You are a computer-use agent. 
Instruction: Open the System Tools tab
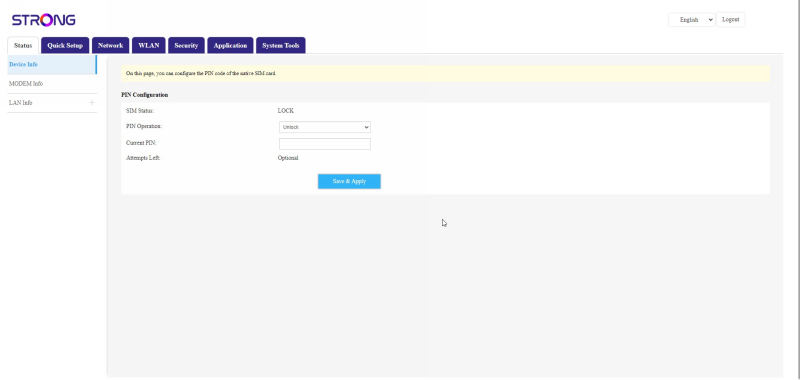pyautogui.click(x=281, y=45)
